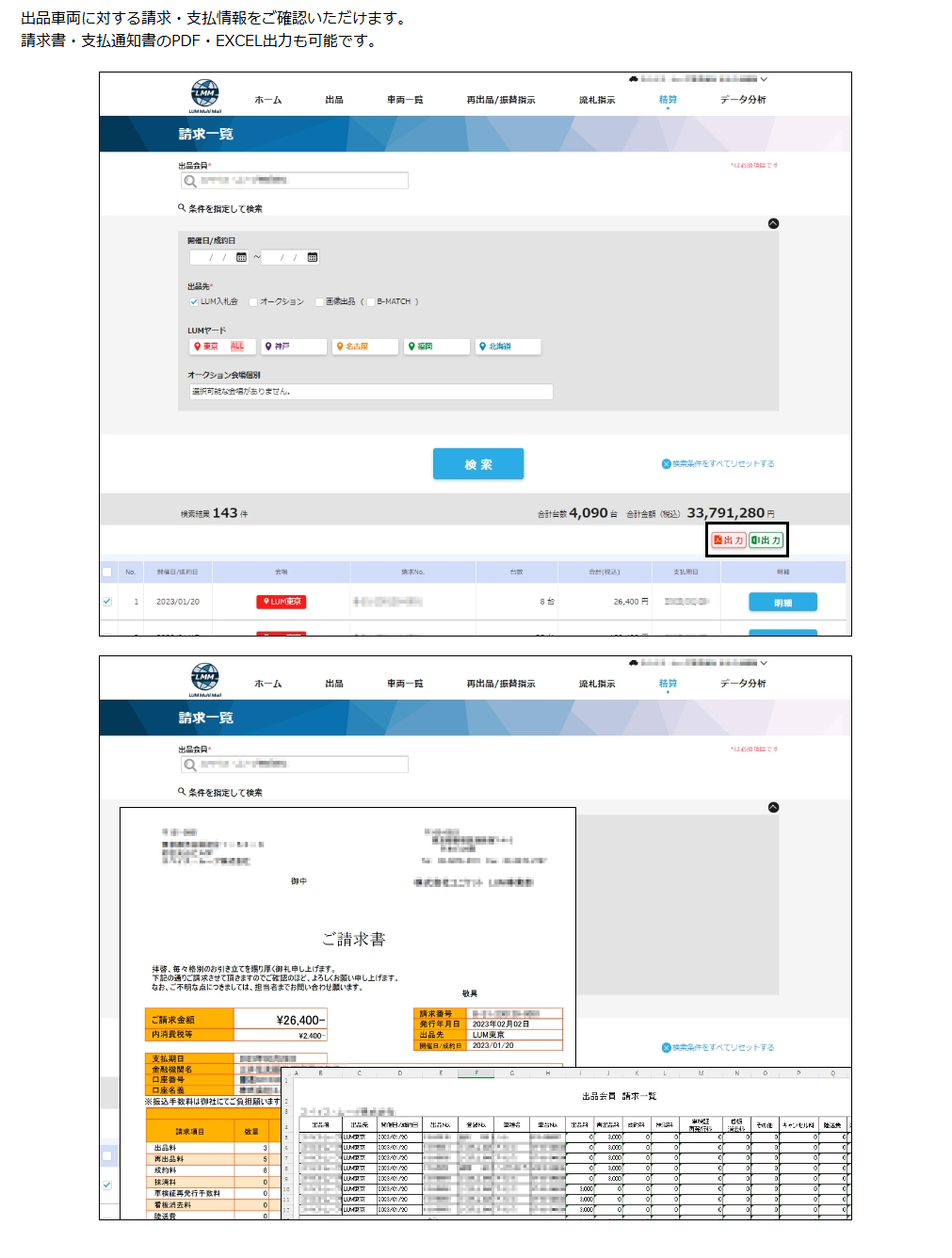Expand account dropdown in upper screenshot header
Screen dimensions: 952x1258
pyautogui.click(x=764, y=80)
